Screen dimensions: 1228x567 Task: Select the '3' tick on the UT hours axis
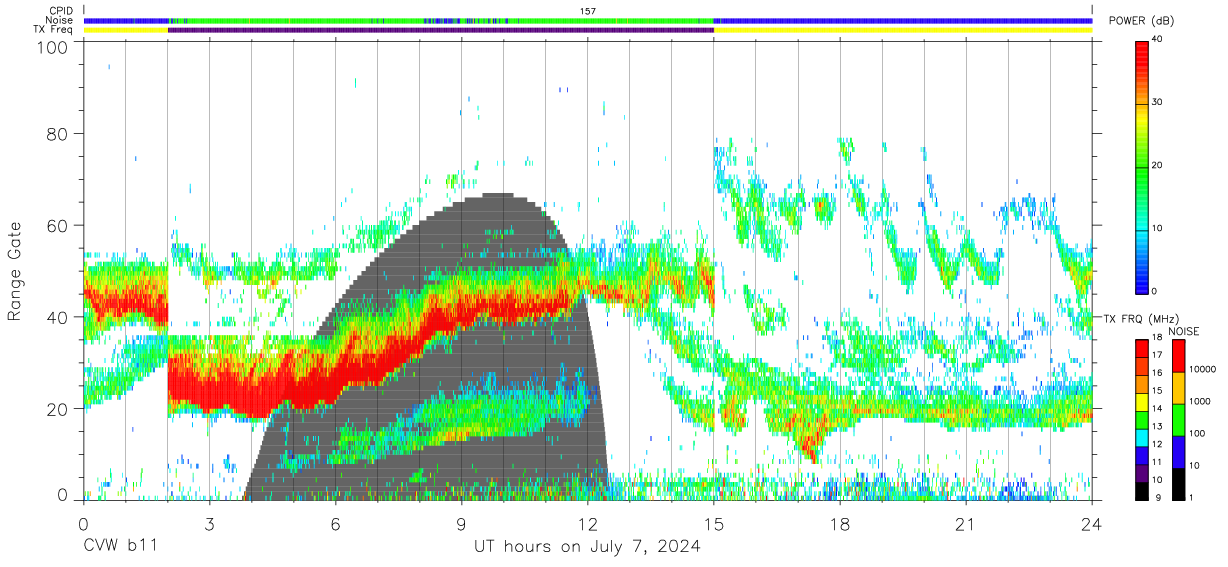coord(209,523)
